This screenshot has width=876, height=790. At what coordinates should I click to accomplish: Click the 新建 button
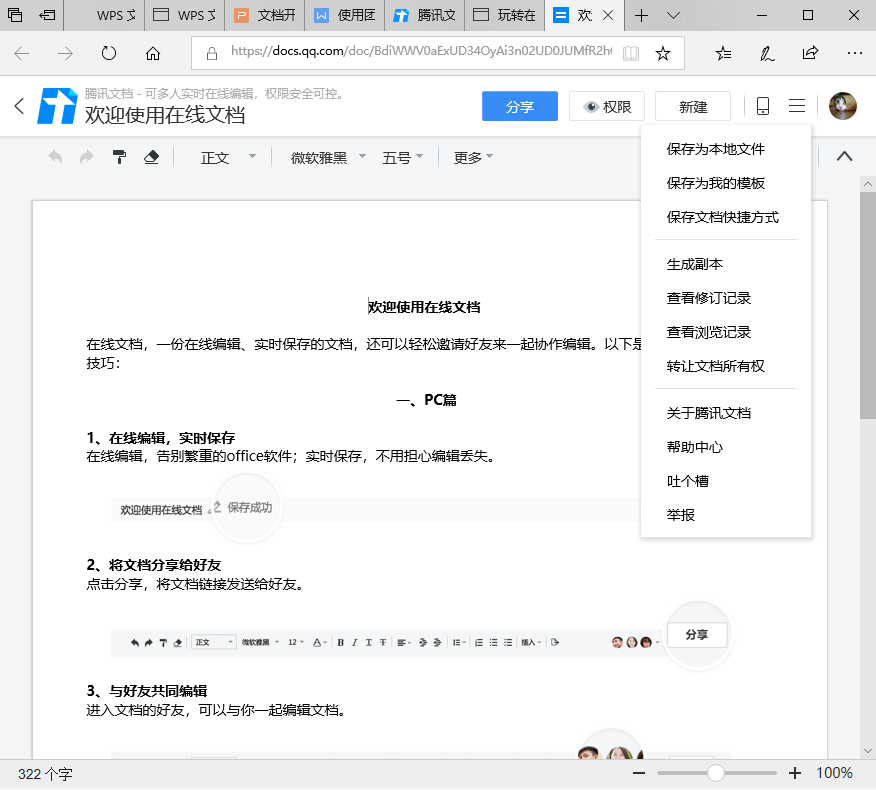pyautogui.click(x=692, y=106)
